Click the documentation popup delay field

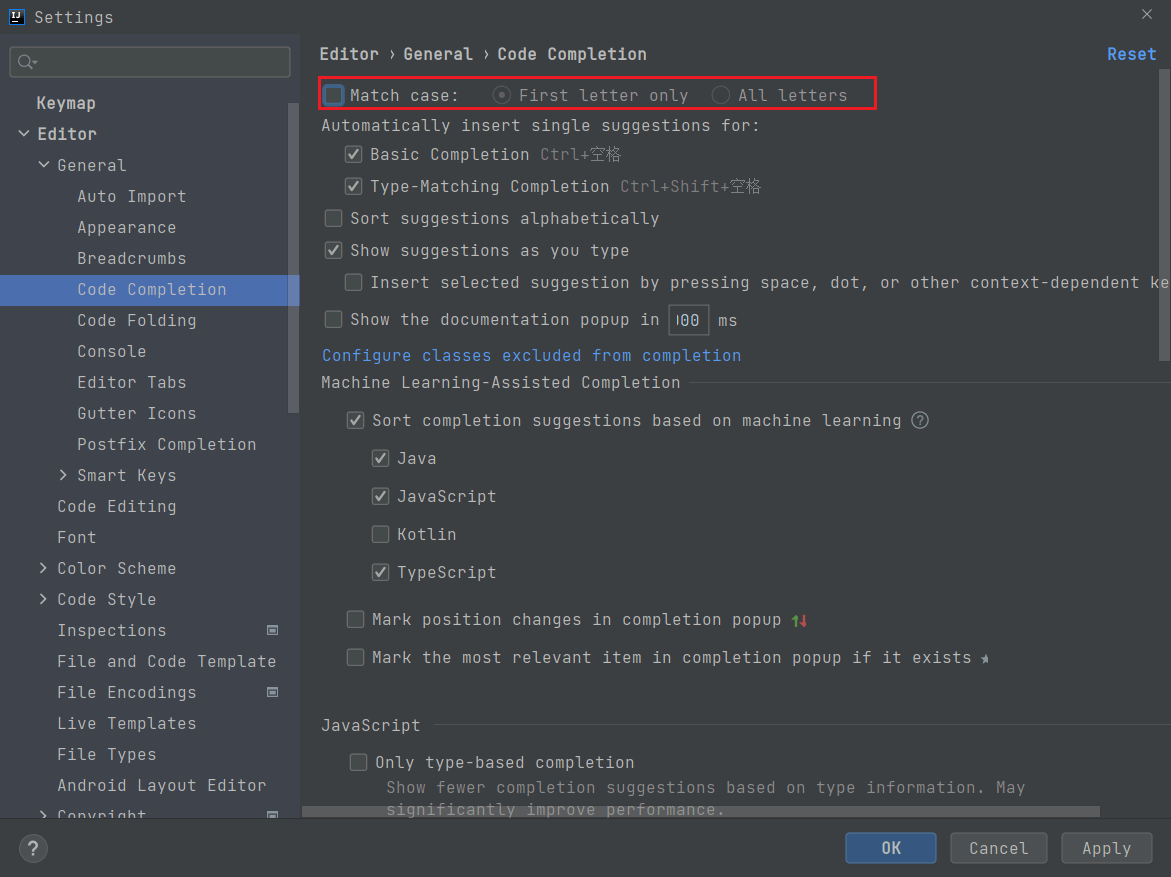click(688, 320)
